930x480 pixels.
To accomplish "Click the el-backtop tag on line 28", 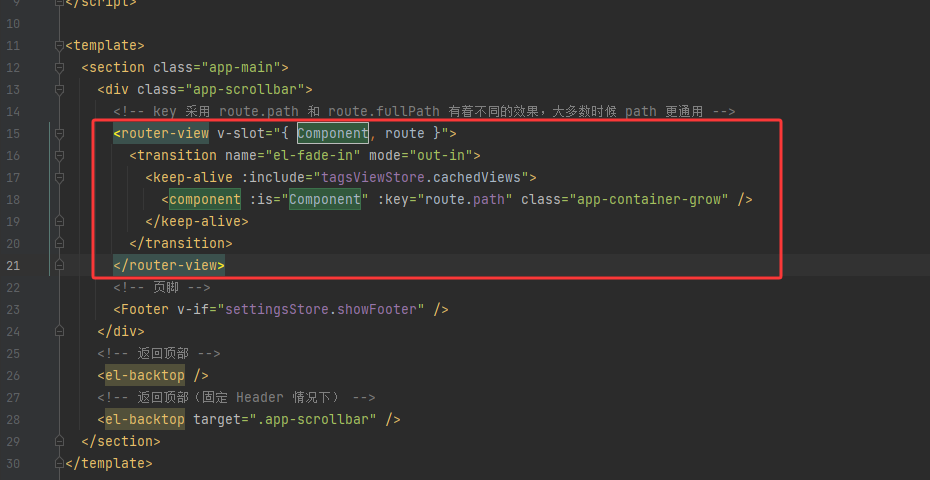I will [145, 419].
